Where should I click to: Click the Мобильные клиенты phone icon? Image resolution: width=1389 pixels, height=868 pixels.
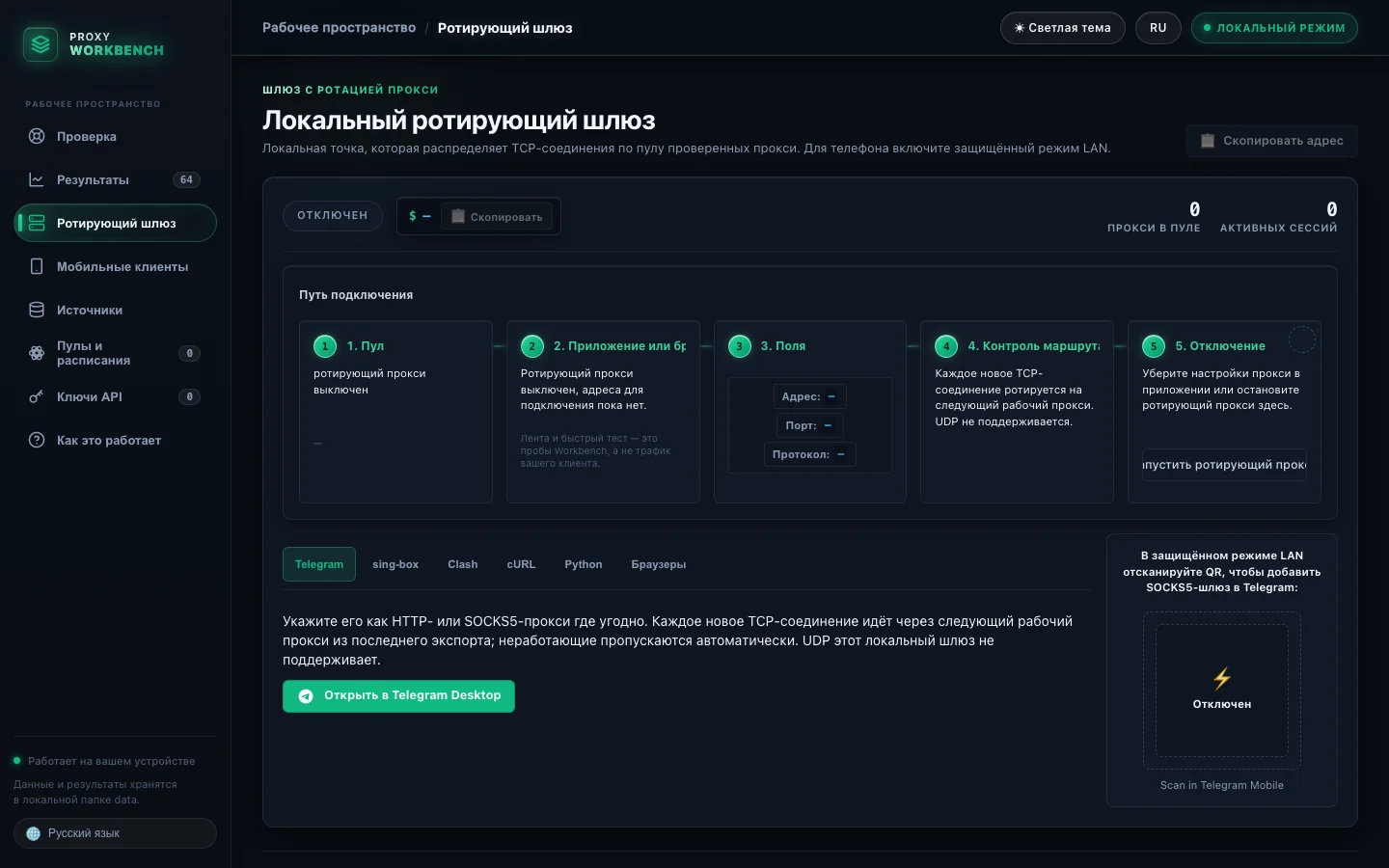[37, 266]
